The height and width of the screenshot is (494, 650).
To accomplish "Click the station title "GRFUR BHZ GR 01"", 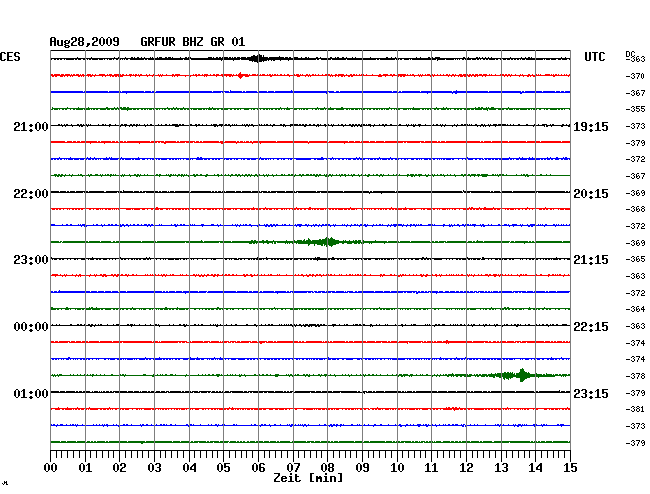I will tap(193, 42).
